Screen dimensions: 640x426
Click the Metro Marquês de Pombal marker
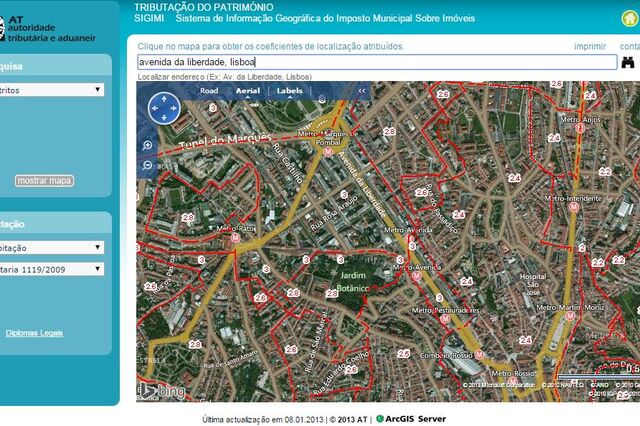click(x=327, y=152)
